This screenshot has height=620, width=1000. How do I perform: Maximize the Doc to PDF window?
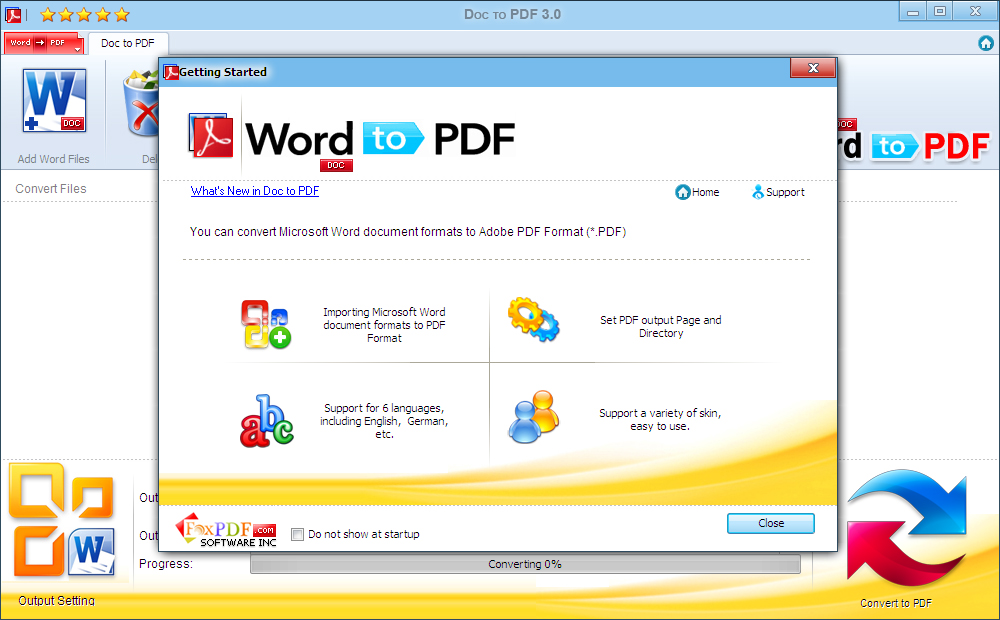coord(939,11)
